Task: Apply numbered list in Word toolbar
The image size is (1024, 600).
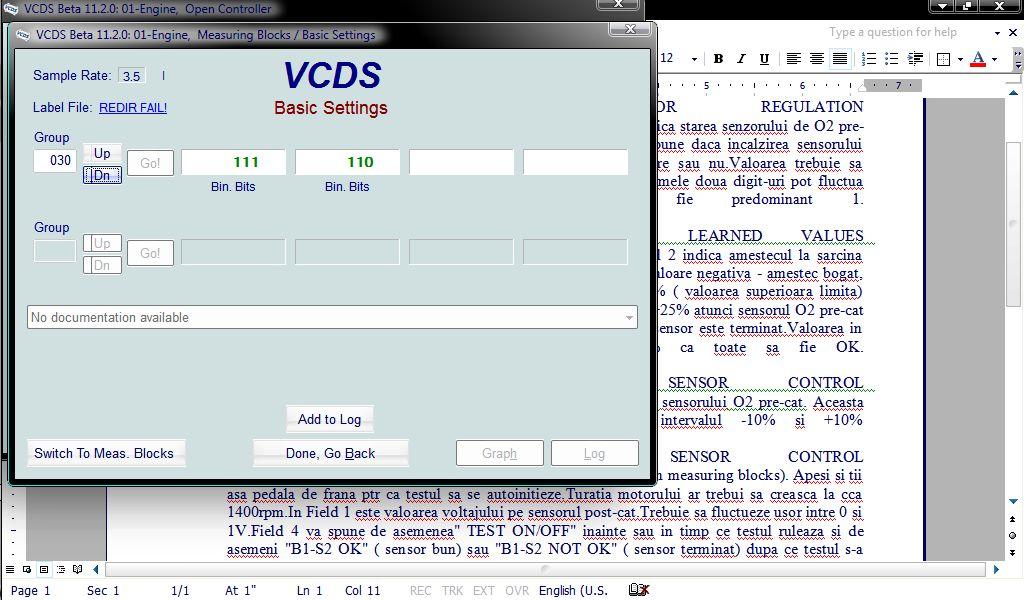Action: click(x=869, y=59)
